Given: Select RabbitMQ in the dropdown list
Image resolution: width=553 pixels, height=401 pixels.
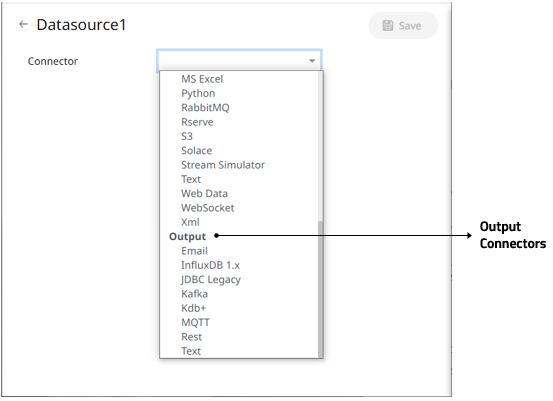Looking at the screenshot, I should pyautogui.click(x=205, y=108).
